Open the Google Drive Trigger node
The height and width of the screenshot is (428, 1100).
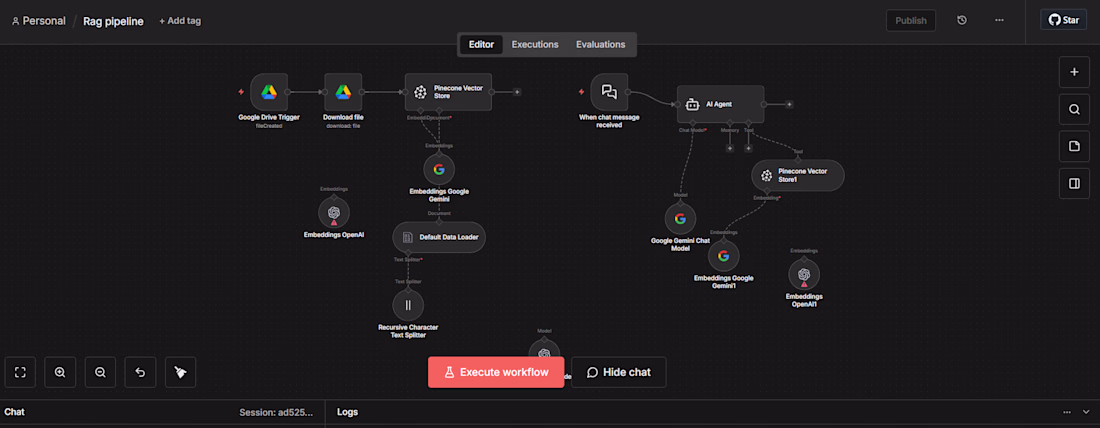click(x=269, y=92)
